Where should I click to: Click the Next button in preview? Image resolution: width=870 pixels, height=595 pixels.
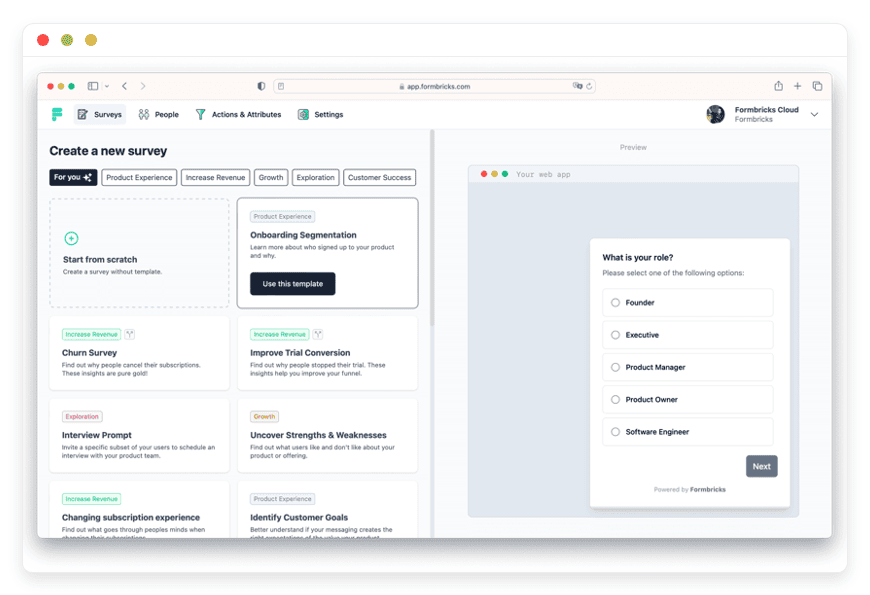pos(761,466)
